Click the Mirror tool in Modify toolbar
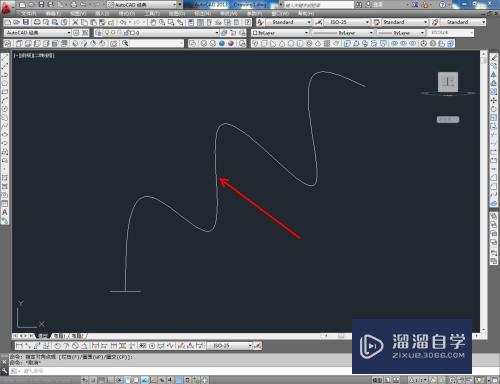 click(494, 74)
